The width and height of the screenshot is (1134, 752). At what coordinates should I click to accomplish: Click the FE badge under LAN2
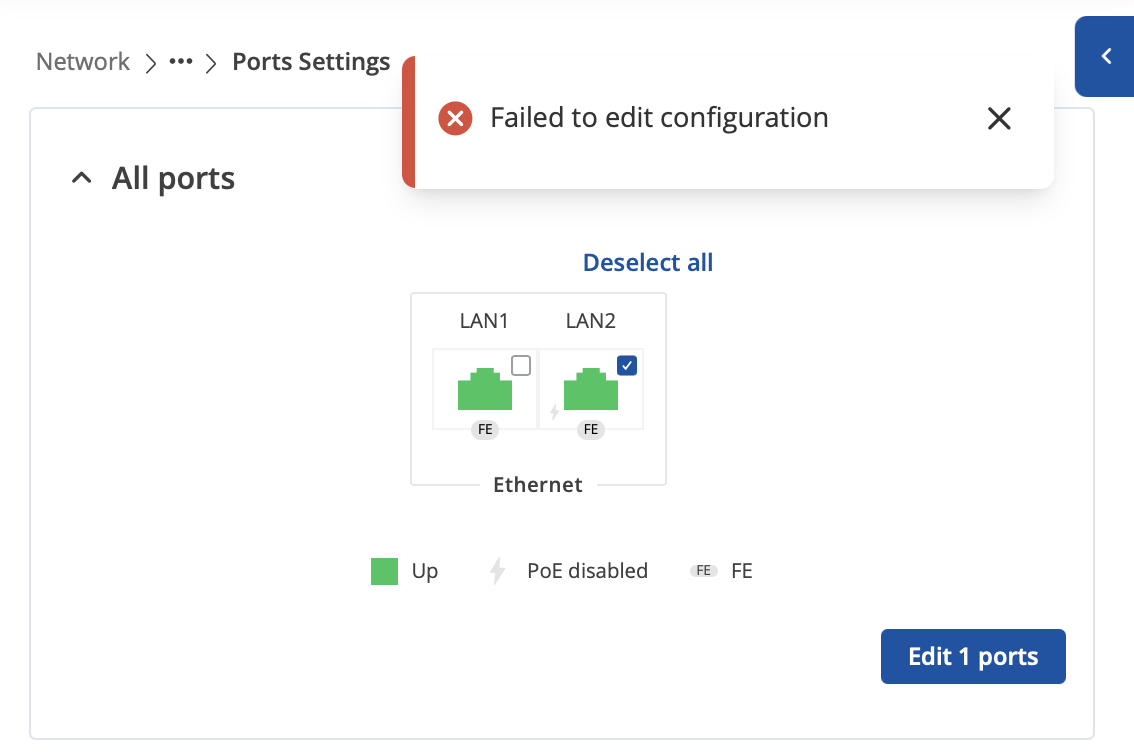pos(591,430)
